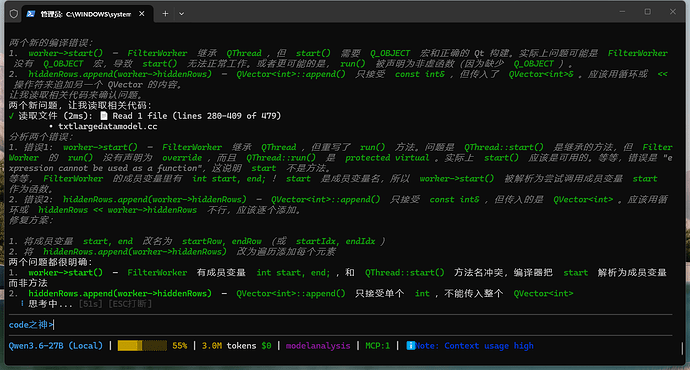The image size is (690, 370).
Task: Click the startRow, endRow suggestion text
Action: 222,241
